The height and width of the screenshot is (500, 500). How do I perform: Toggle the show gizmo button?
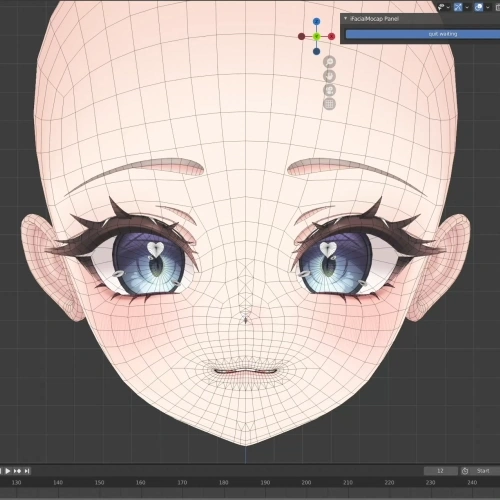coord(458,7)
